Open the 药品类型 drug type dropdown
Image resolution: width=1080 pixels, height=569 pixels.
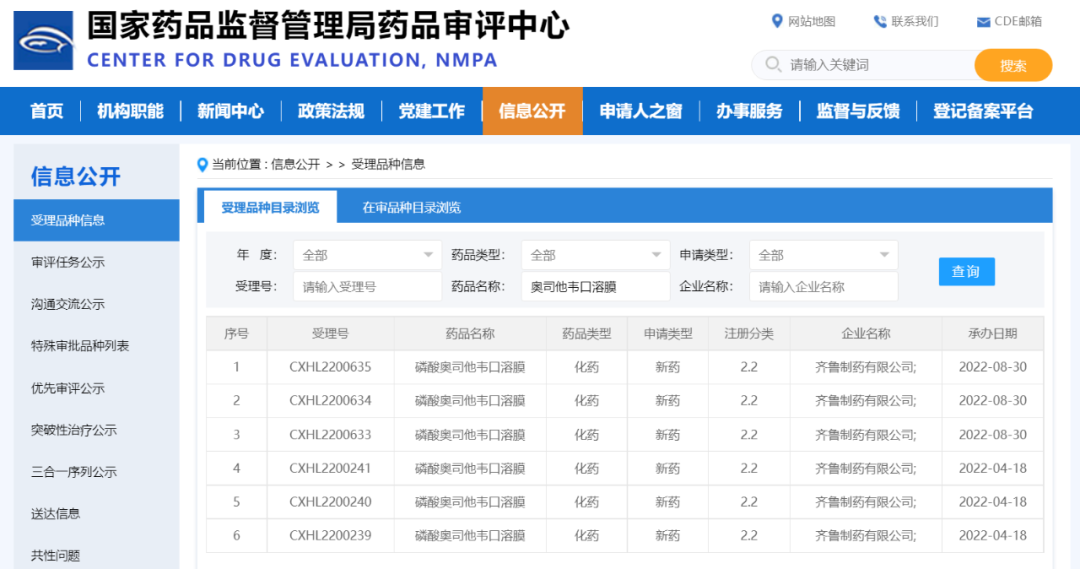click(656, 255)
